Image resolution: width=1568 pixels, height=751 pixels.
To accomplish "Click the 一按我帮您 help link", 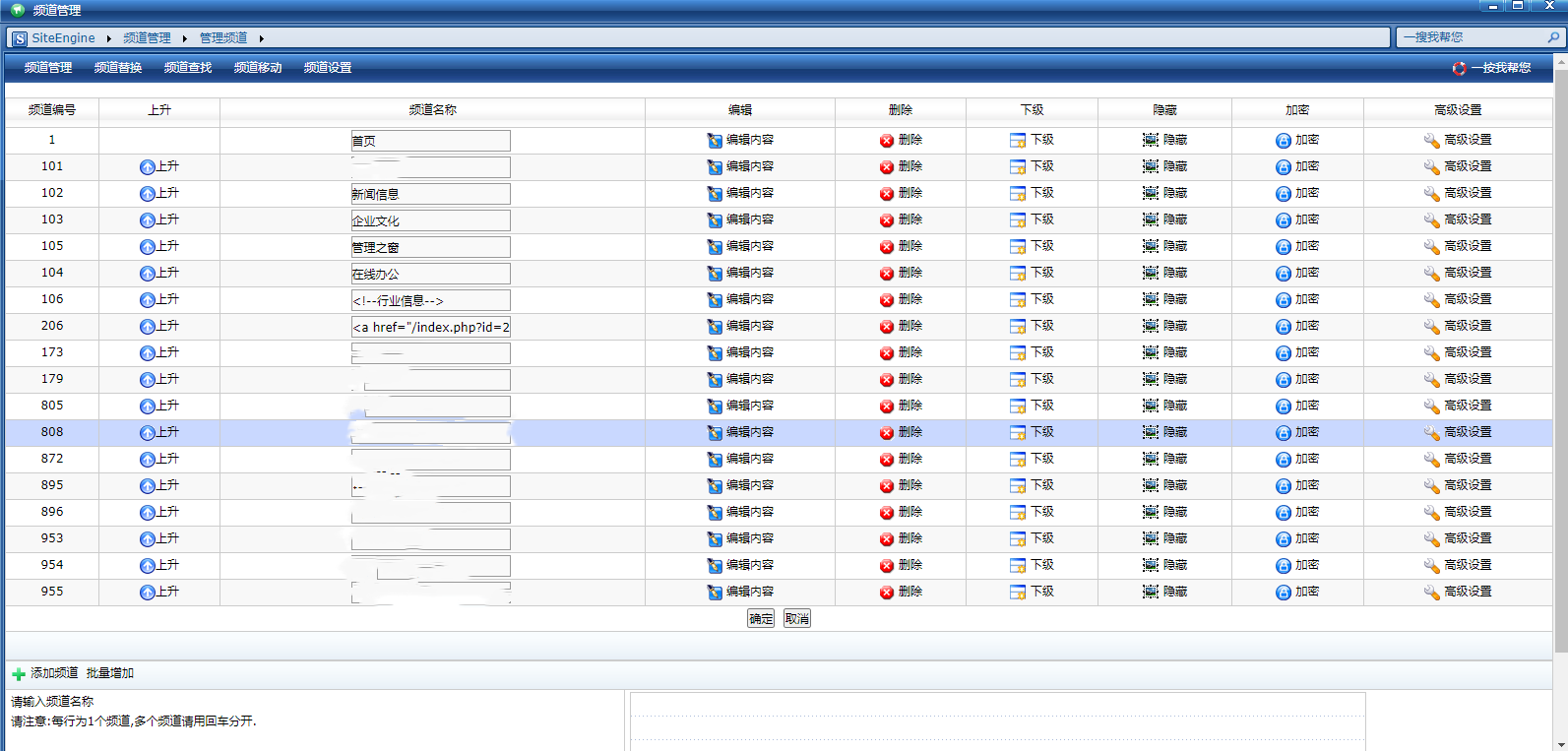I will tap(1501, 68).
